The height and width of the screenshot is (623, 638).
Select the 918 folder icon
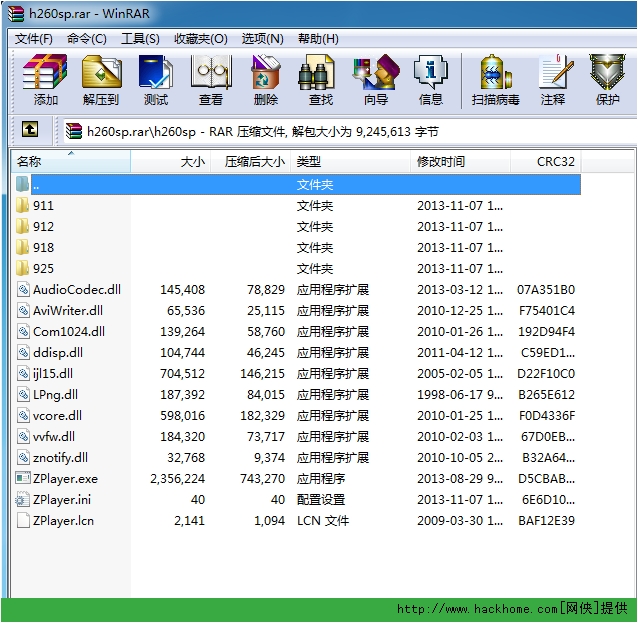click(23, 247)
